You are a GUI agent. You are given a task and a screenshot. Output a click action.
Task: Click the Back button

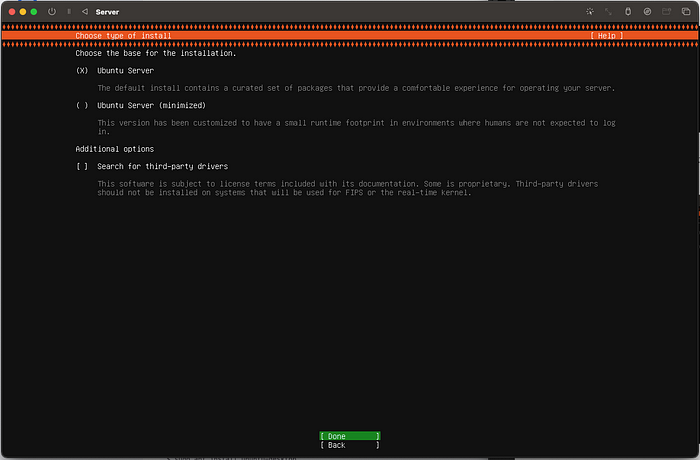(350, 445)
